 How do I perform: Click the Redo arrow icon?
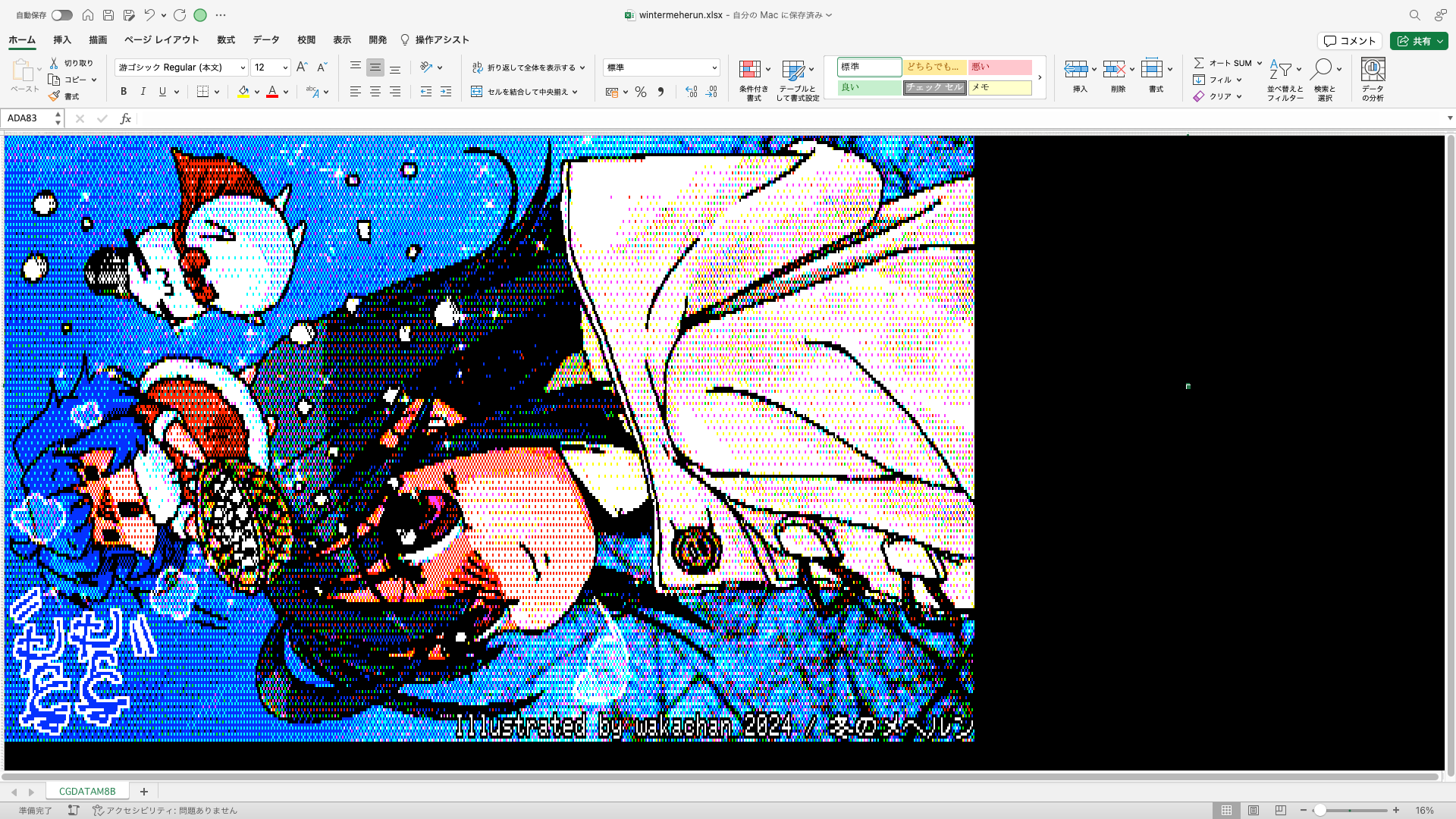[x=180, y=15]
